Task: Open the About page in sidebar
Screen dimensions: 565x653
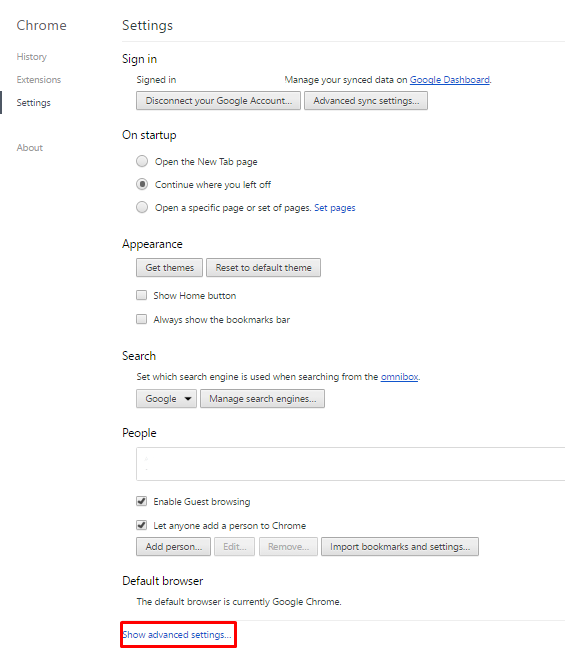Action: pos(30,148)
